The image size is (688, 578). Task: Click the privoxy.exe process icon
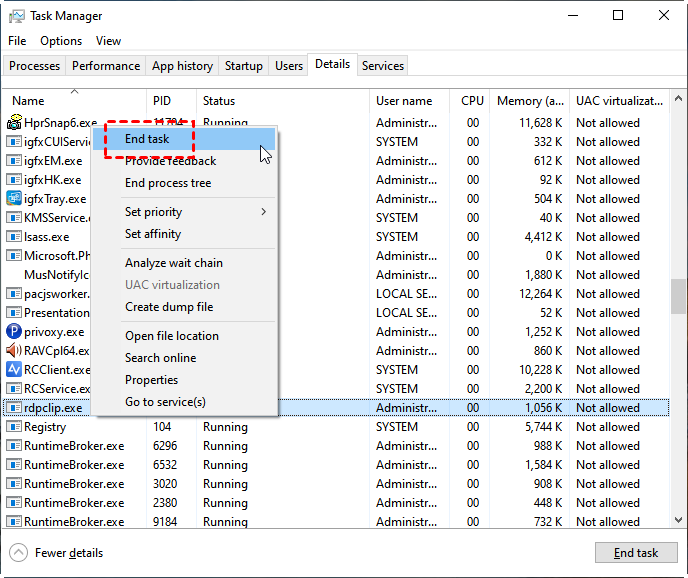point(14,332)
